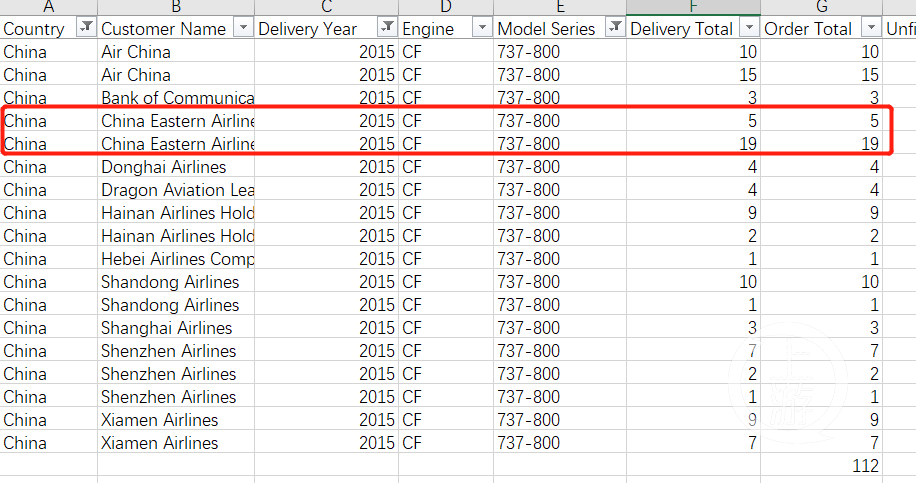This screenshot has height=483, width=916.
Task: Open the Model Series active filter icon
Action: click(x=614, y=29)
